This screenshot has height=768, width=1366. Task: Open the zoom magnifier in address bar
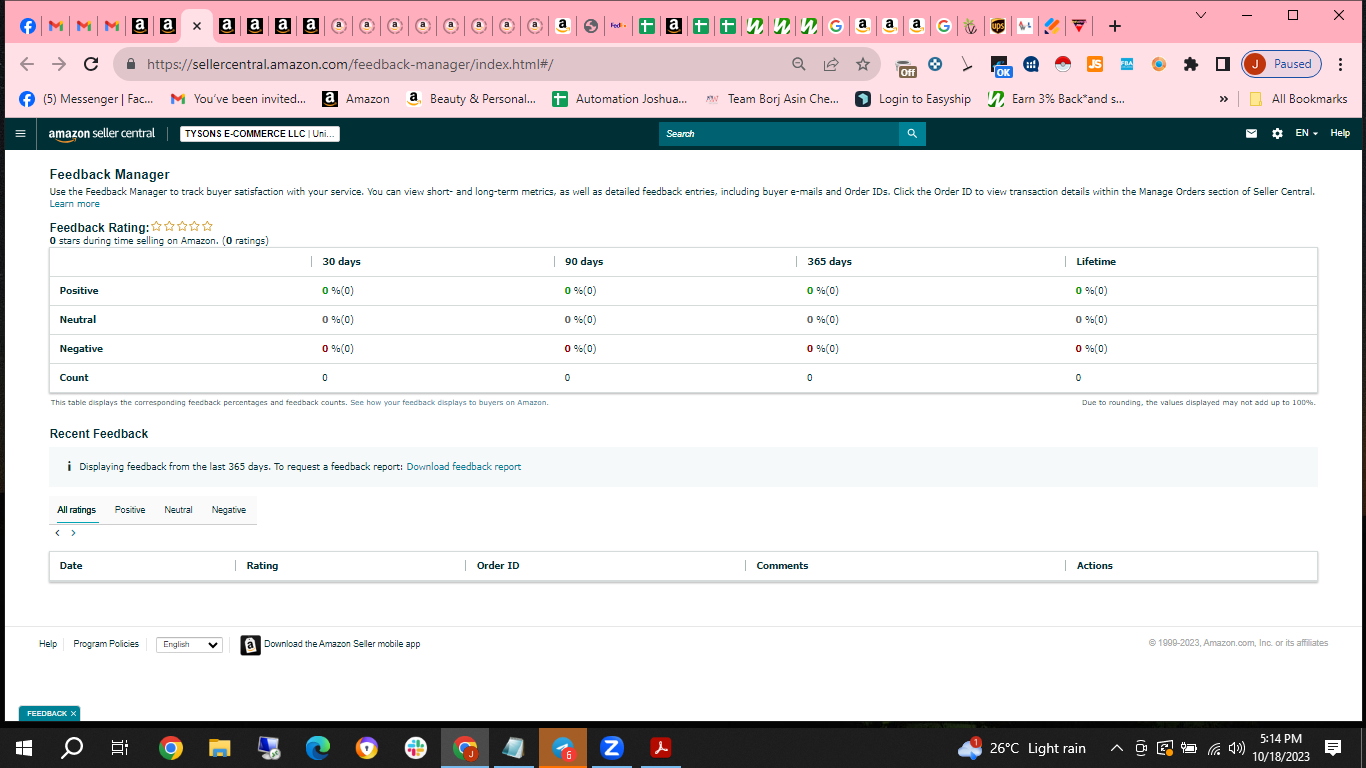(x=799, y=64)
